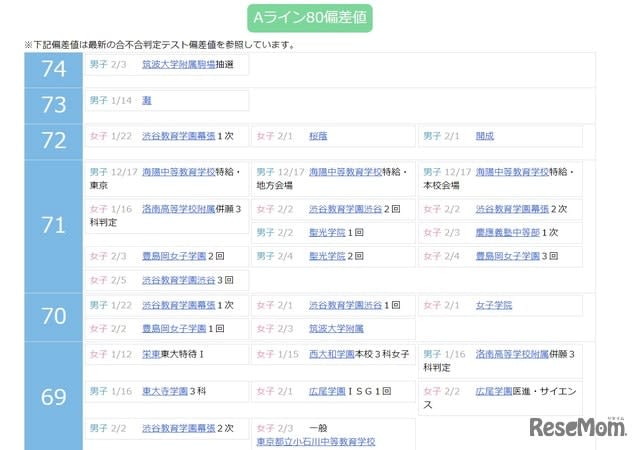The width and height of the screenshot is (640, 450).
Task: Open 豊島岡女子学園 3回 link dated 2/4
Action: [x=508, y=256]
